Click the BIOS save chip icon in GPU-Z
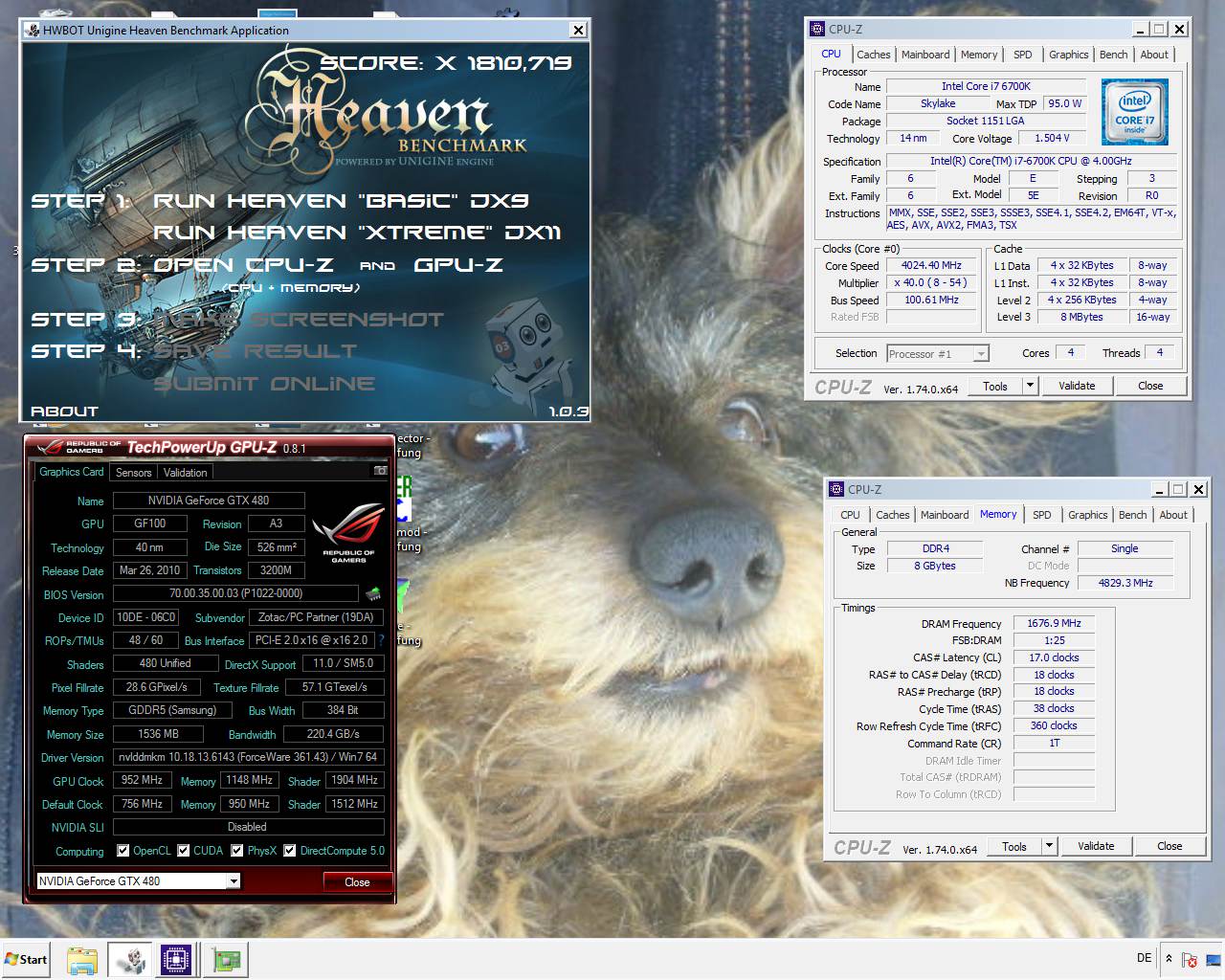 tap(373, 594)
